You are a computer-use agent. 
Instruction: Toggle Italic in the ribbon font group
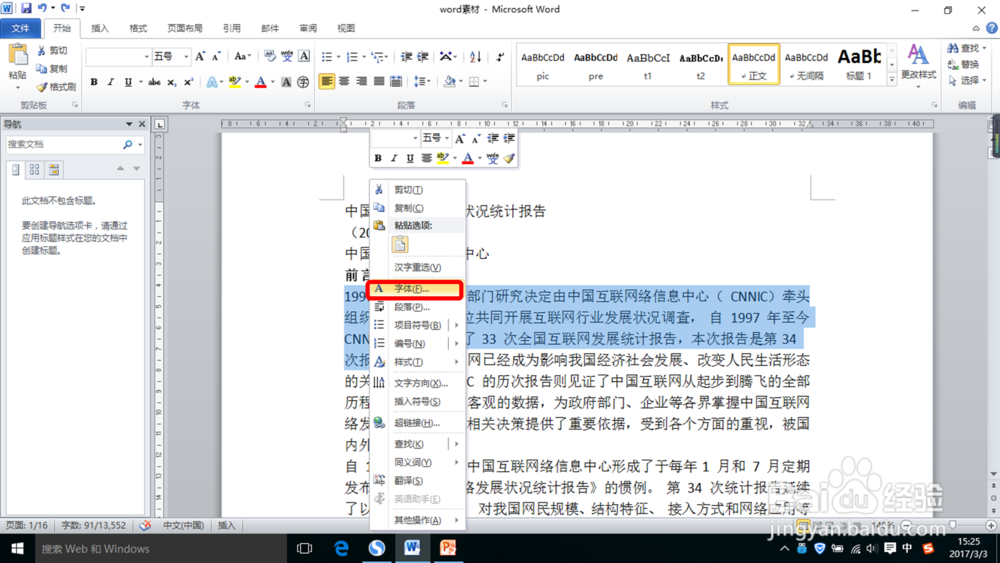(x=110, y=82)
